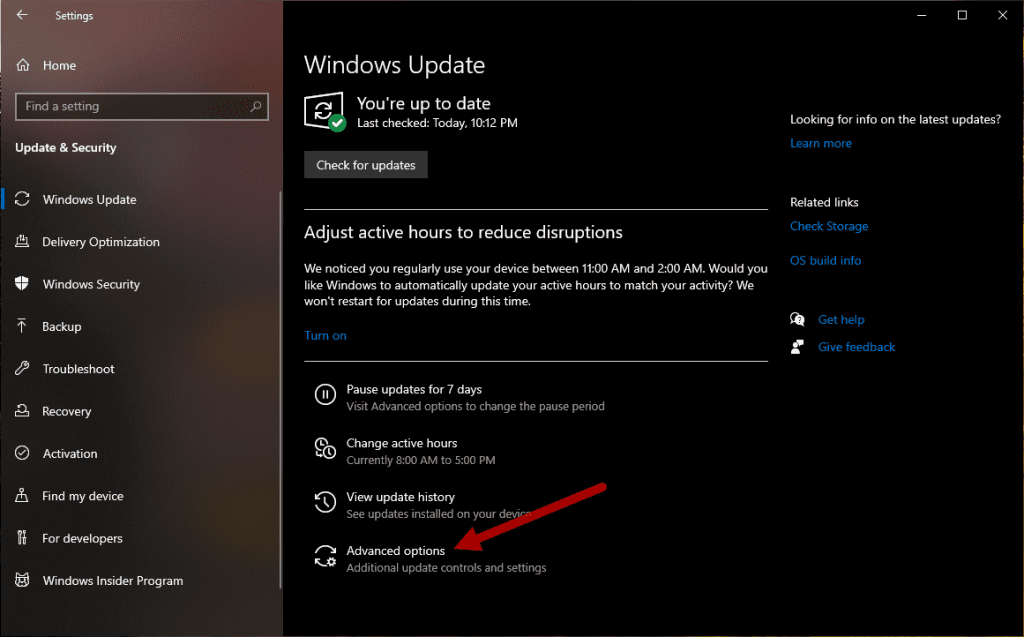Open Check Storage
The height and width of the screenshot is (637, 1024).
pyautogui.click(x=829, y=226)
